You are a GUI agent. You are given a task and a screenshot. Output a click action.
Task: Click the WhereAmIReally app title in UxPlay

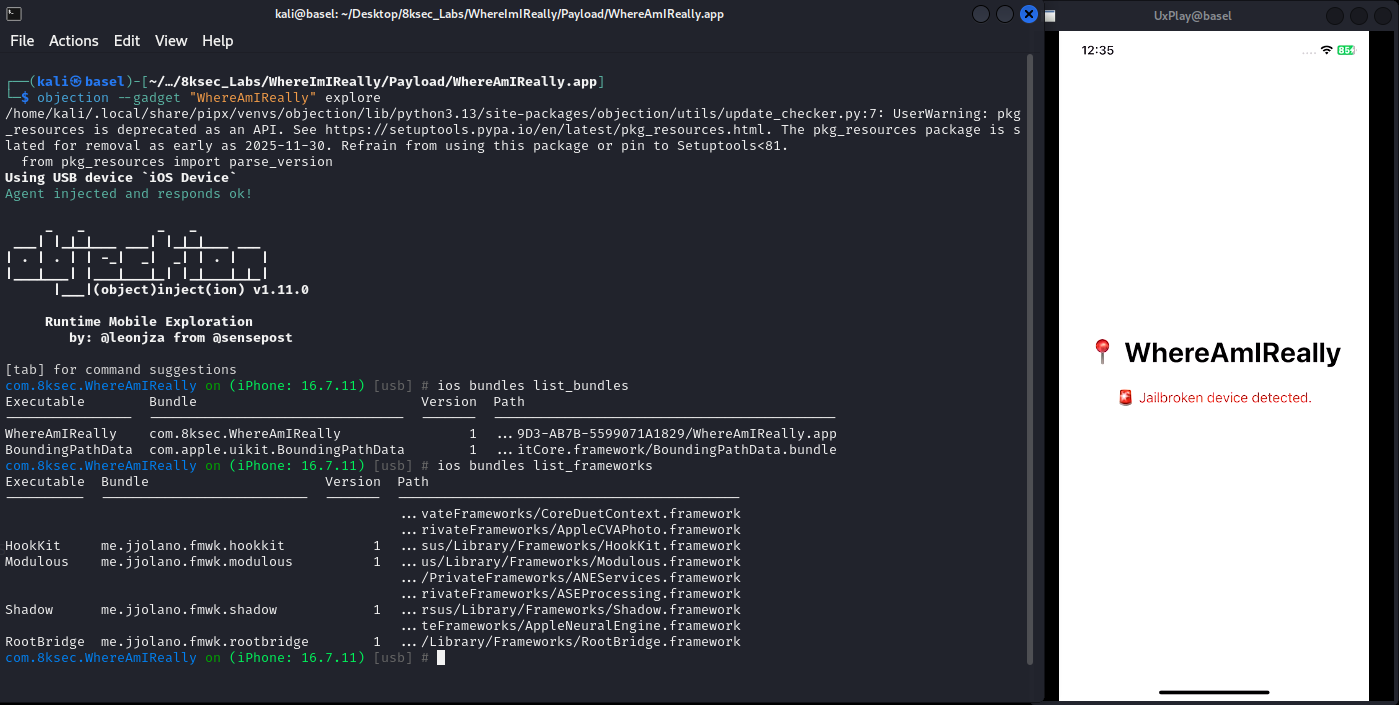click(x=1232, y=352)
